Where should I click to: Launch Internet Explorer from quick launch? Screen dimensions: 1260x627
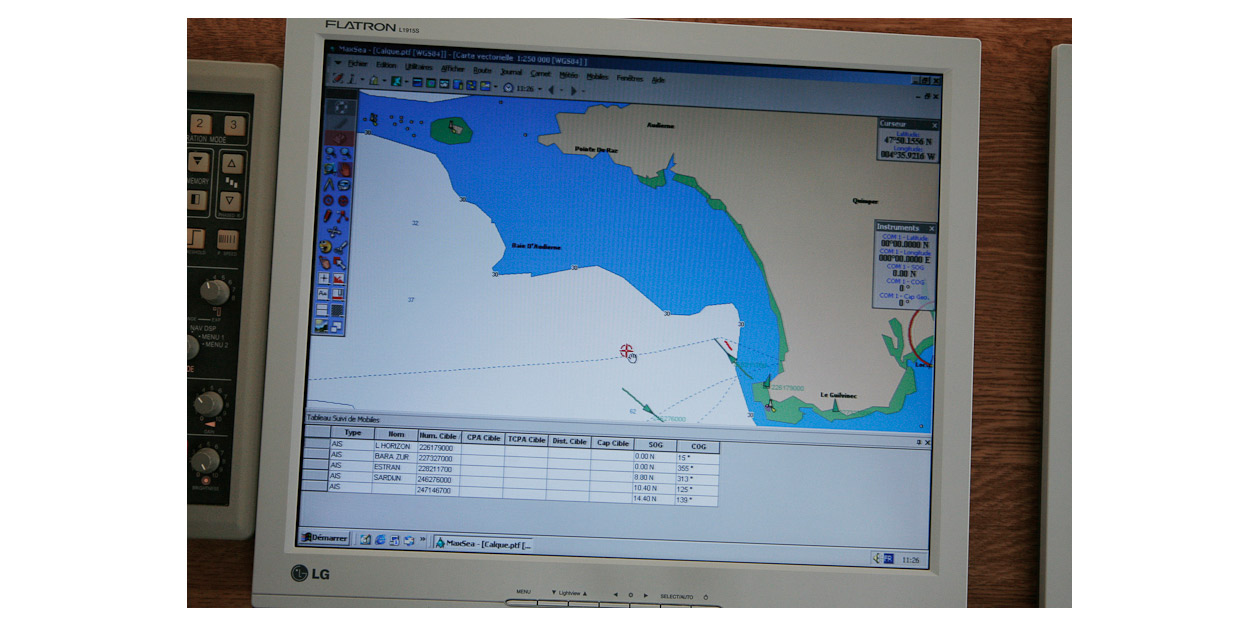click(380, 540)
